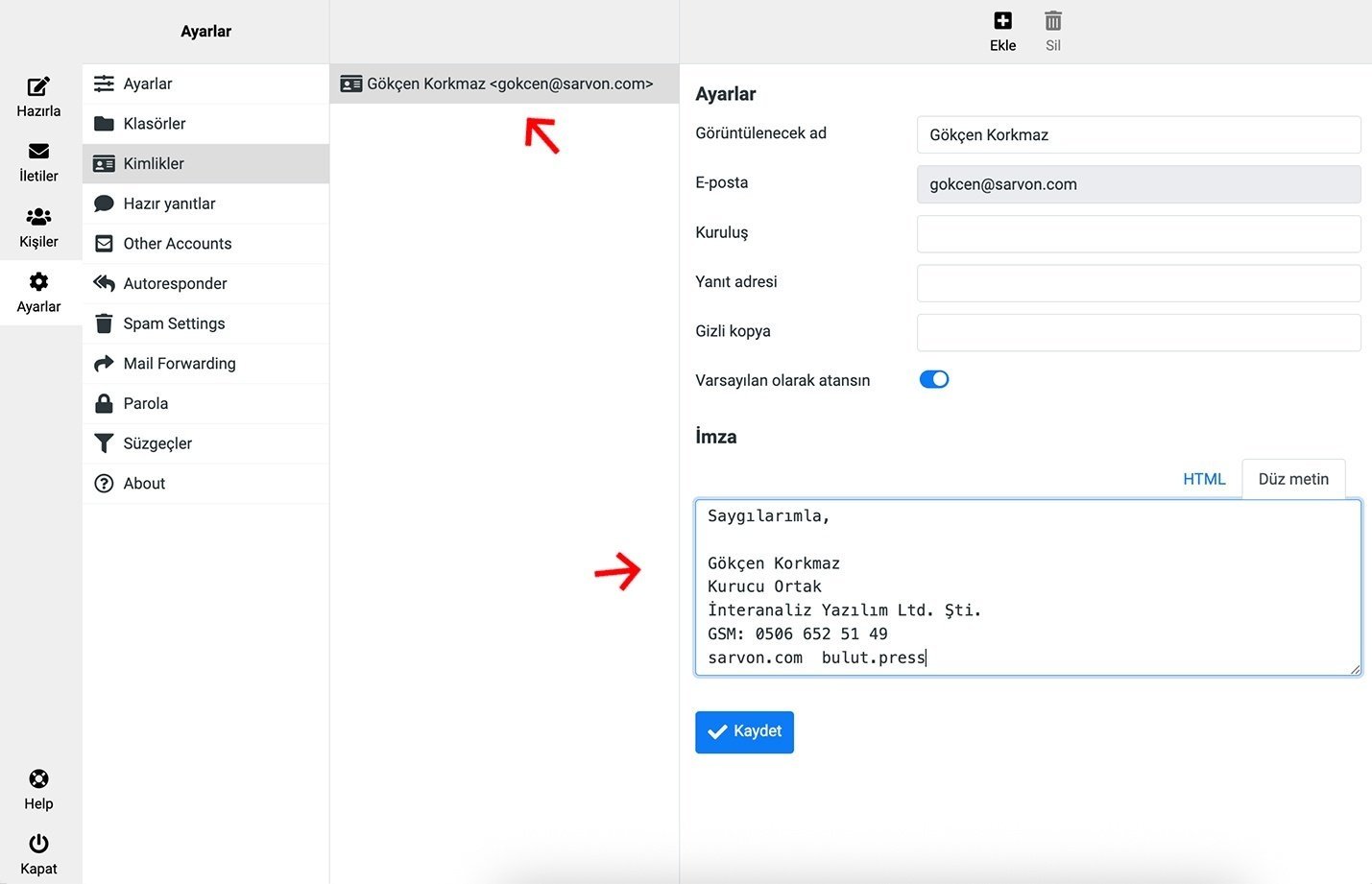The height and width of the screenshot is (884, 1372).
Task: Click the Sil trash icon
Action: pyautogui.click(x=1053, y=21)
